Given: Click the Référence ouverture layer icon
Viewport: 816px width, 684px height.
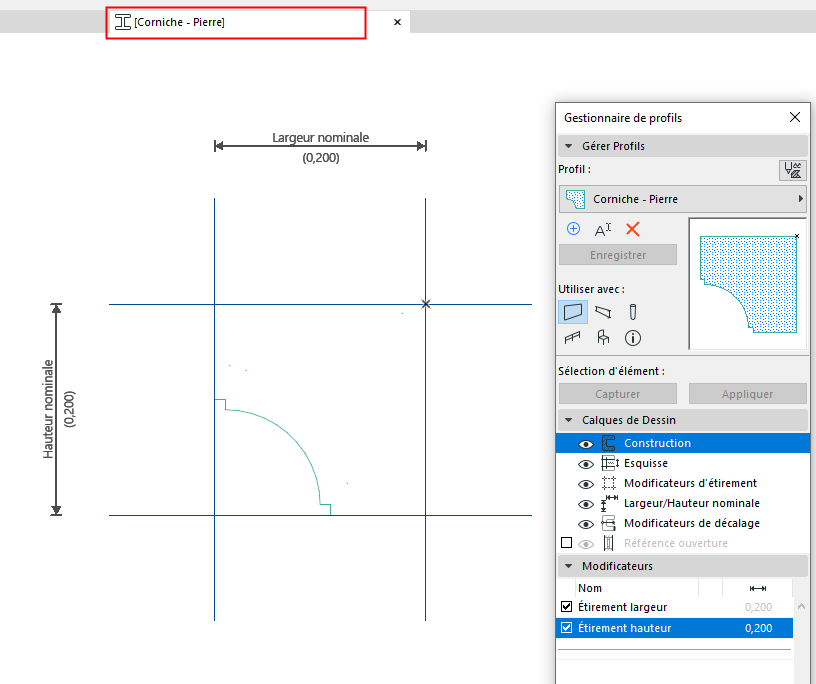Looking at the screenshot, I should pyautogui.click(x=608, y=543).
